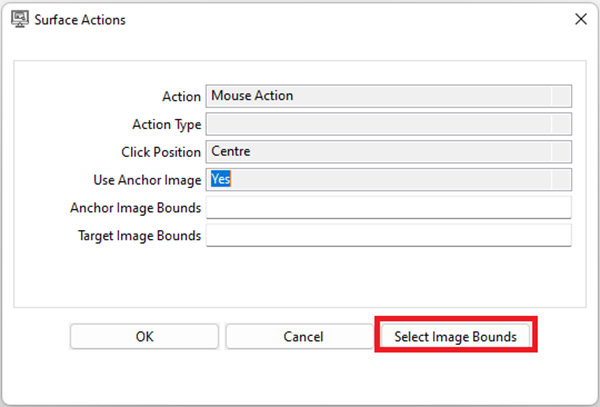Expand the Use Anchor Image dropdown arrow
This screenshot has height=407, width=600.
[x=561, y=180]
